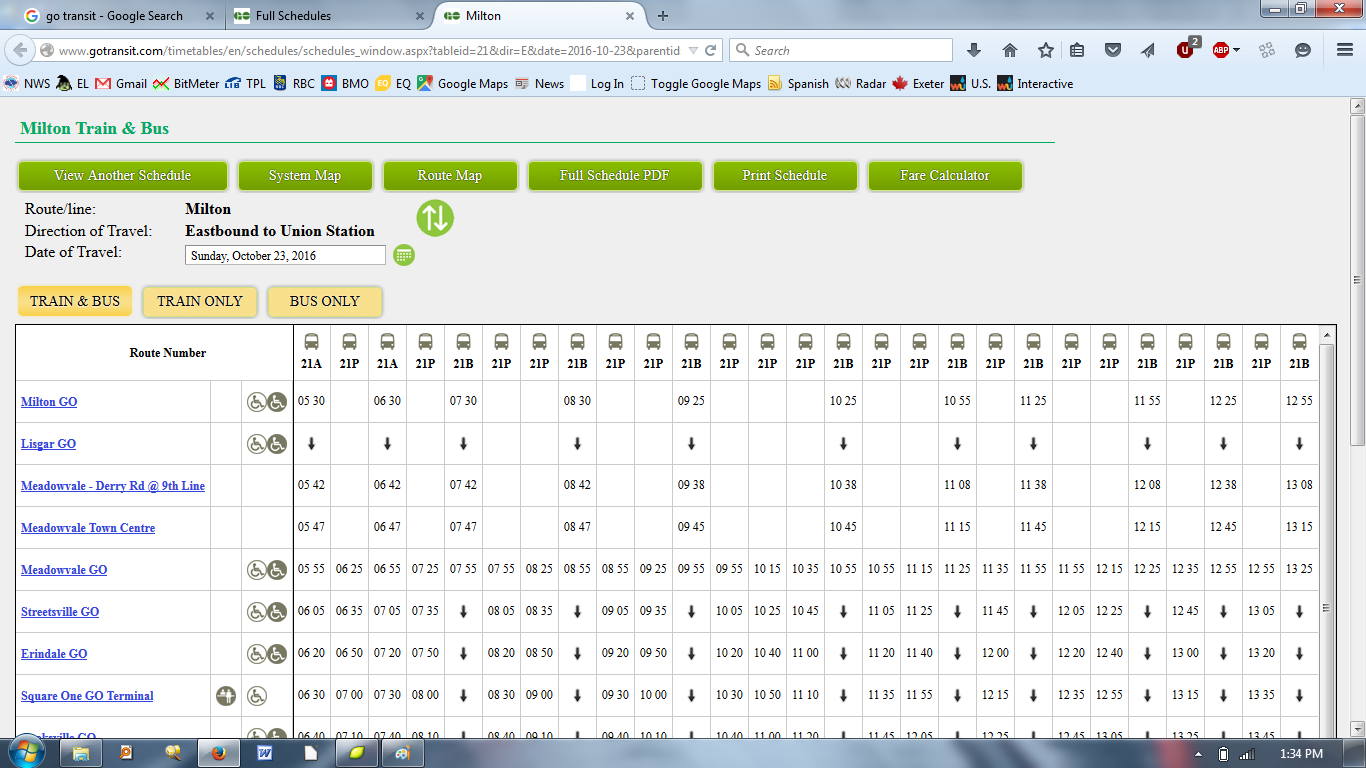This screenshot has width=1366, height=768.
Task: Click the 05 30 Milton GO departure time
Action: (311, 401)
